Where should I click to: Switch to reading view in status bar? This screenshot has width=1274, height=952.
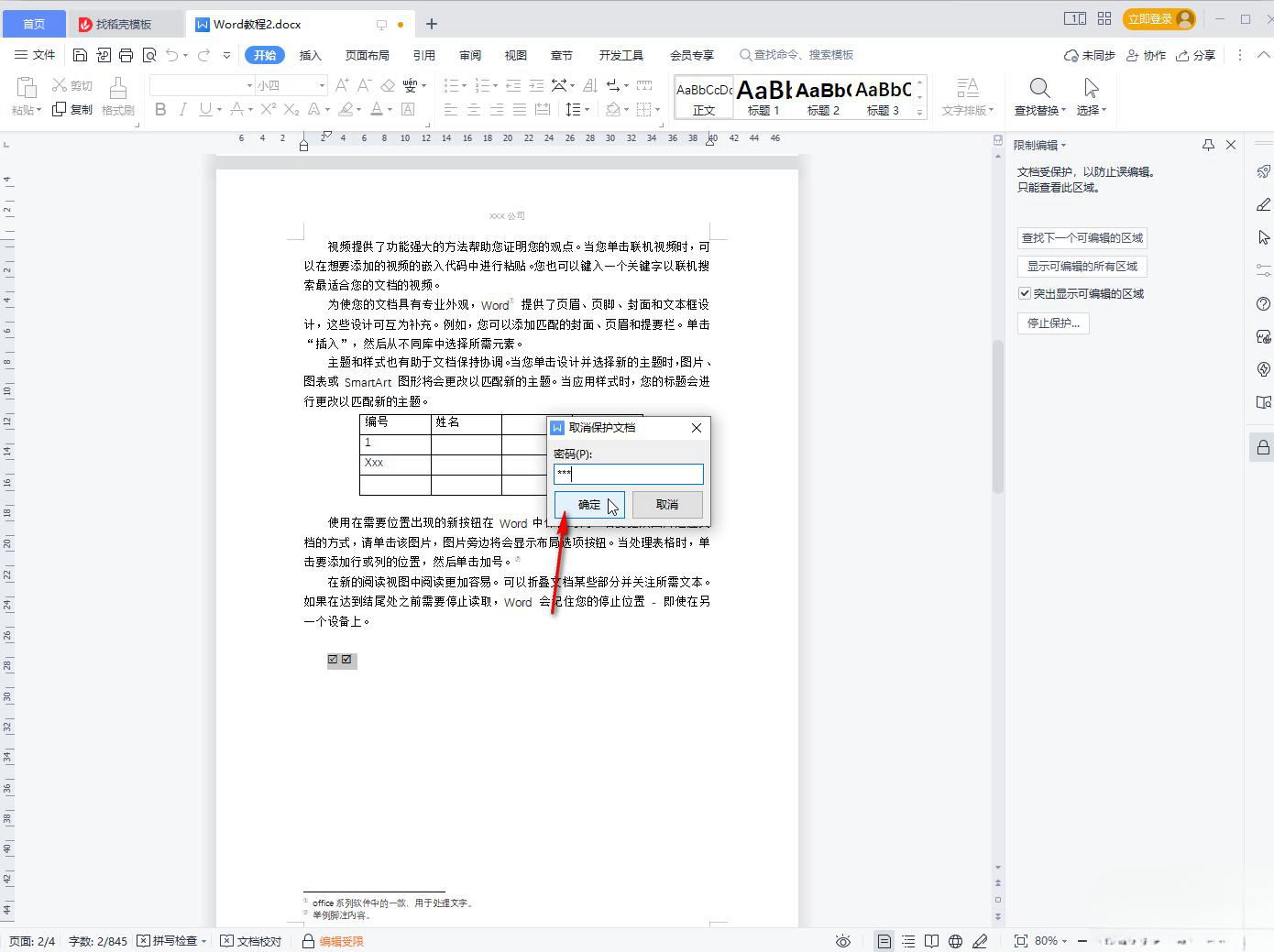click(x=931, y=941)
